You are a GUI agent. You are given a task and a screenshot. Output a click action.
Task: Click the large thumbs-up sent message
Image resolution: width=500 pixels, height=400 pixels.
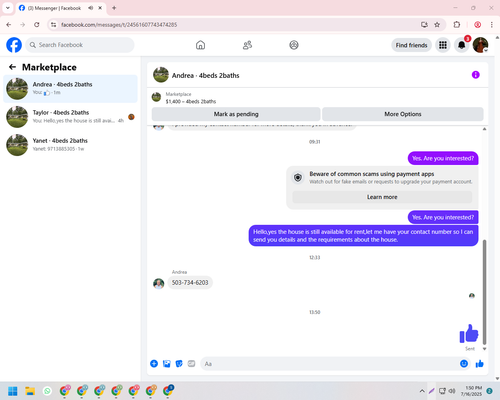tap(469, 333)
